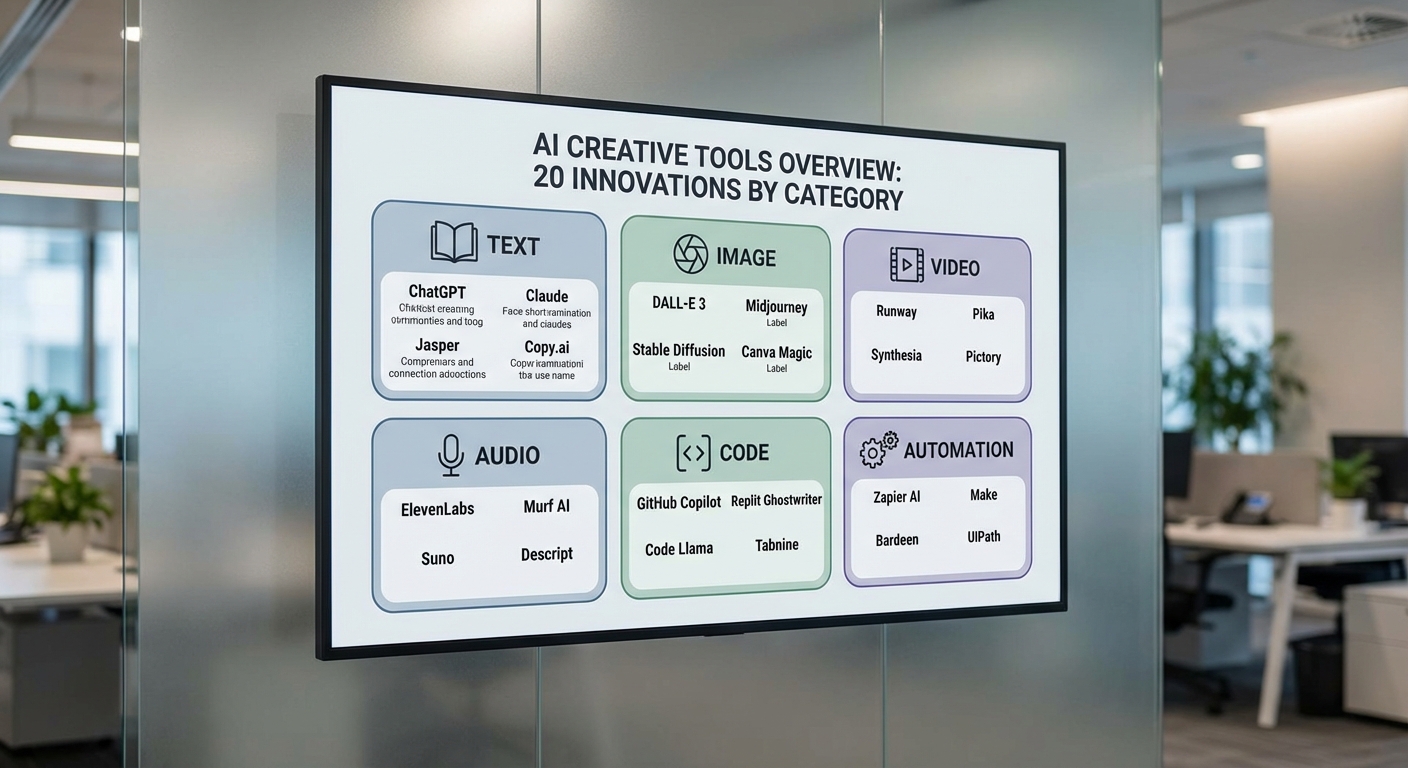Select the ChatGPT entry in Text

437,292
